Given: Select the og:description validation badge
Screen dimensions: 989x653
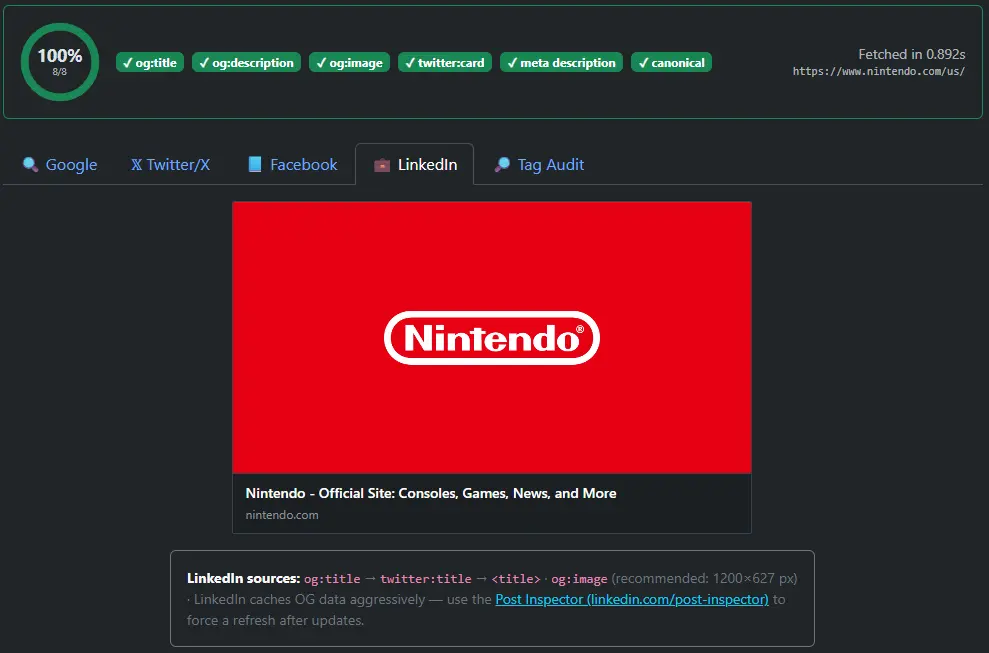Looking at the screenshot, I should pyautogui.click(x=246, y=62).
